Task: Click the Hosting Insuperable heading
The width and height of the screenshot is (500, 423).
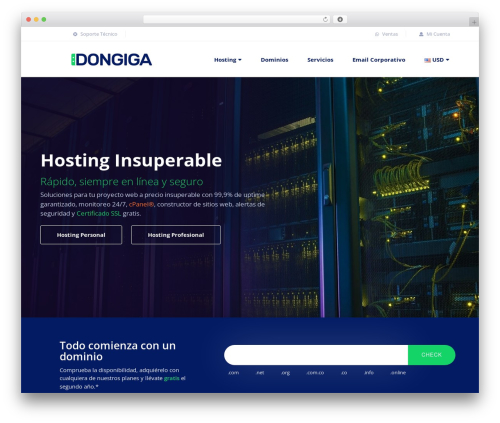Action: (131, 160)
